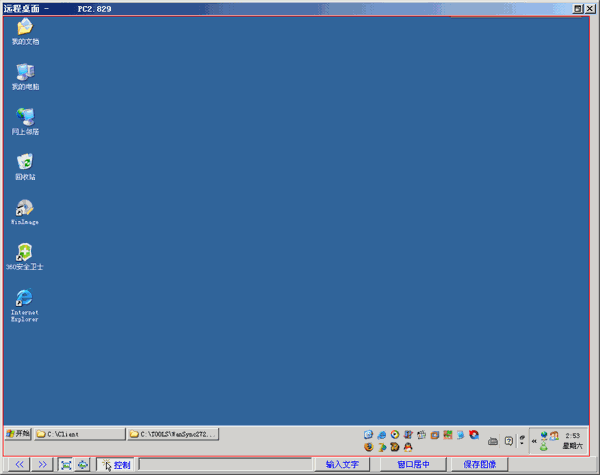Switch to the C:\TOOLS\WanSync taskbar window
Viewport: 600px width, 475px height.
tap(173, 434)
